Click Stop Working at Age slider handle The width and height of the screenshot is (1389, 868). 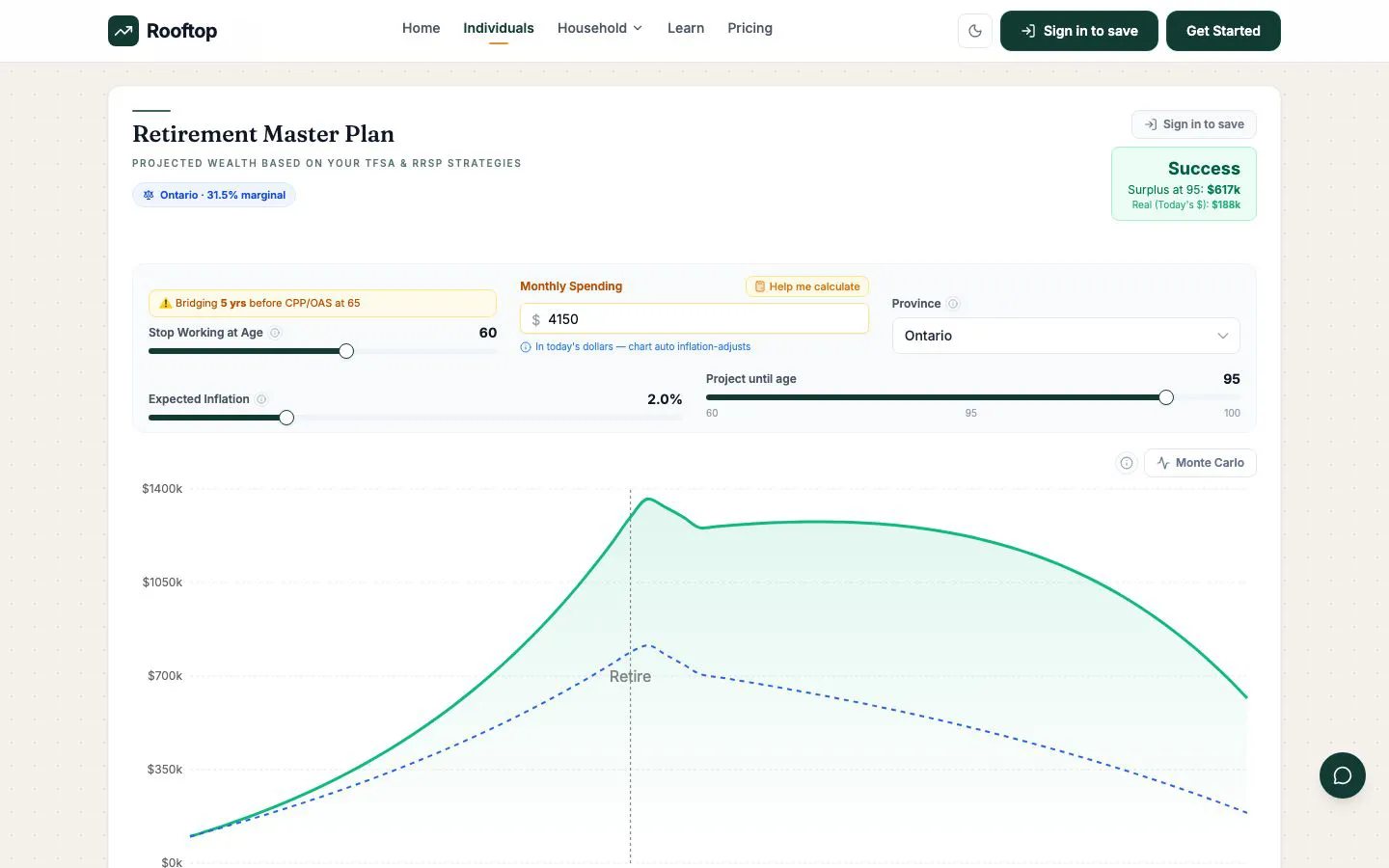[346, 351]
